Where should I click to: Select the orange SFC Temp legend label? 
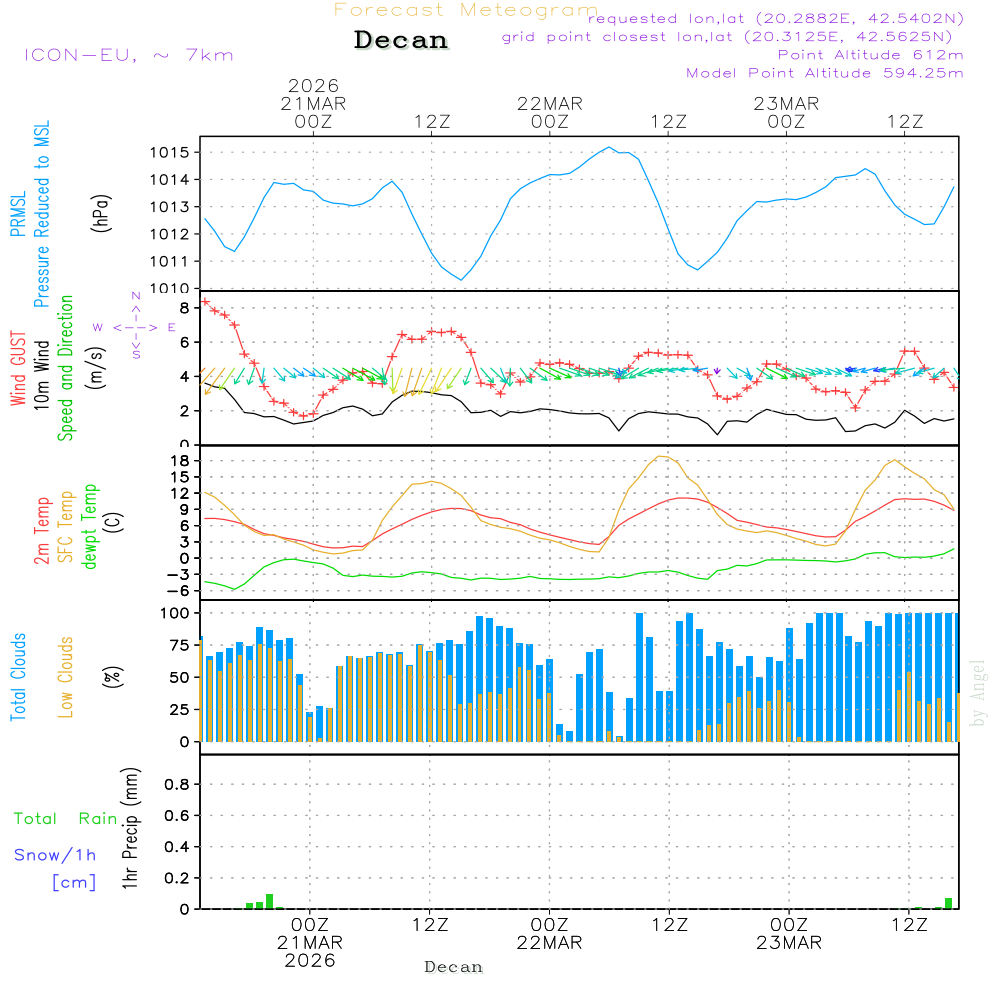(x=66, y=528)
